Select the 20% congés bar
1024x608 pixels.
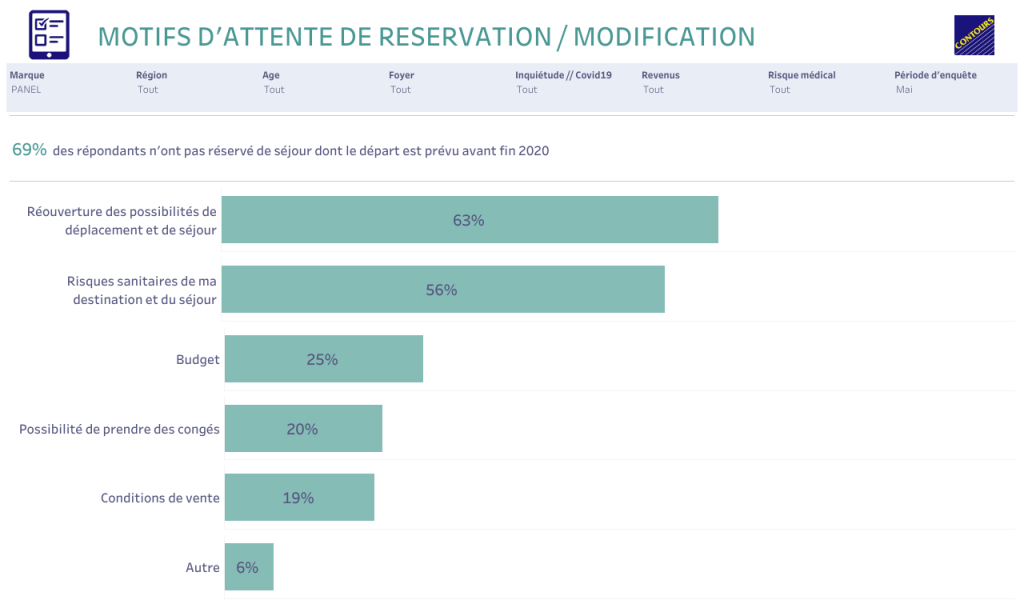click(303, 429)
